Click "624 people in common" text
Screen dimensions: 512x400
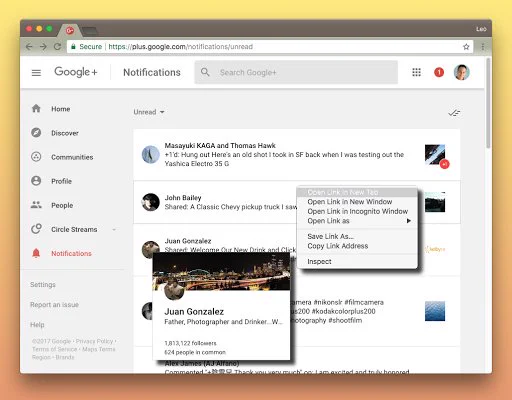pyautogui.click(x=195, y=352)
